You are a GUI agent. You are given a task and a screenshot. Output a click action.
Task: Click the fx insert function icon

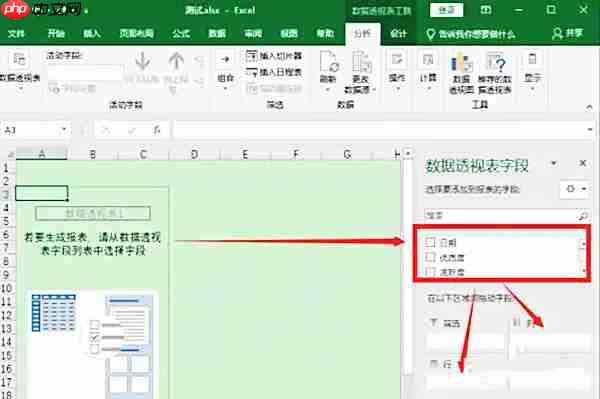click(157, 131)
